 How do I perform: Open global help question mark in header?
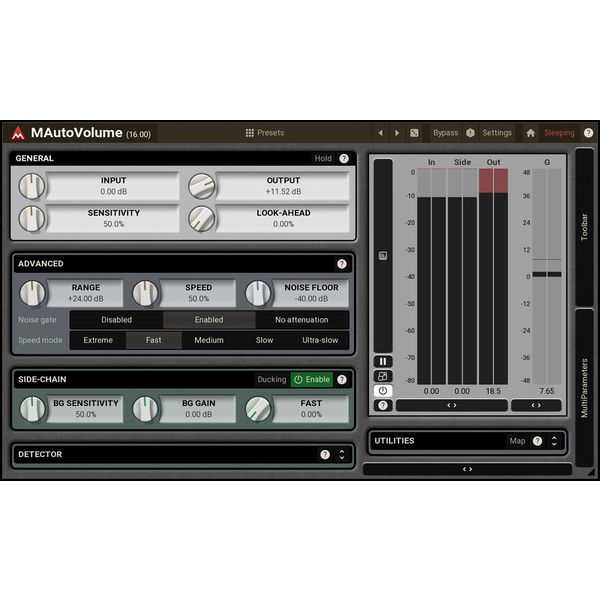[588, 133]
